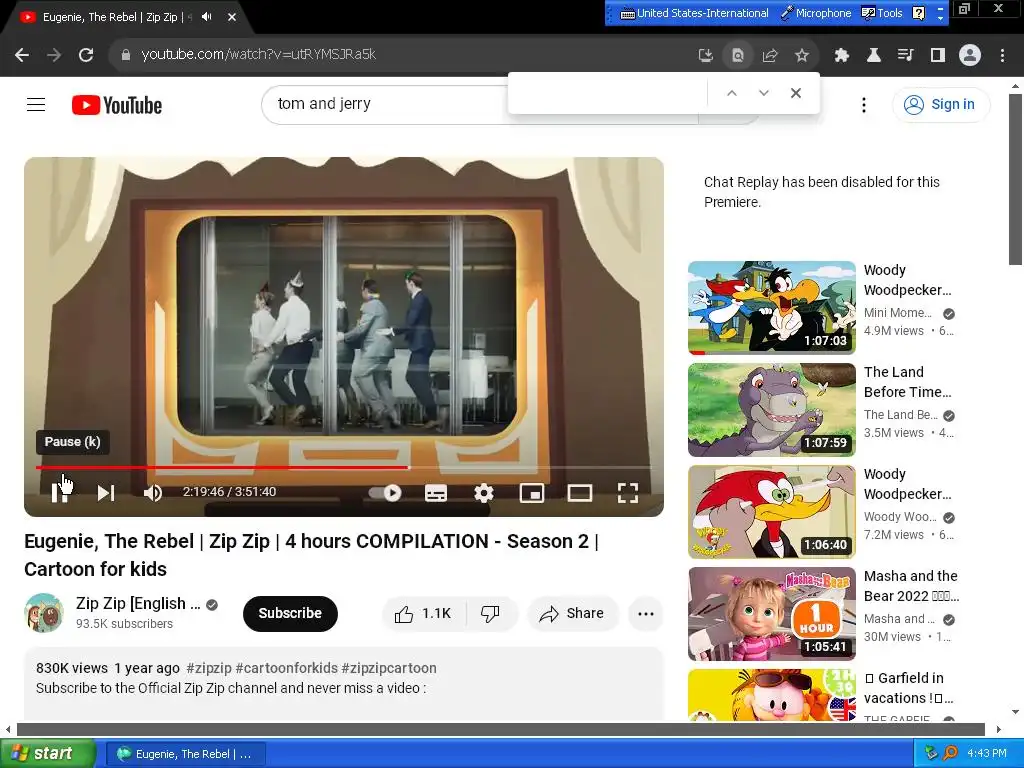Screen dimensions: 1024x768
Task: Open United States-International keyboard language menu
Action: pyautogui.click(x=694, y=13)
